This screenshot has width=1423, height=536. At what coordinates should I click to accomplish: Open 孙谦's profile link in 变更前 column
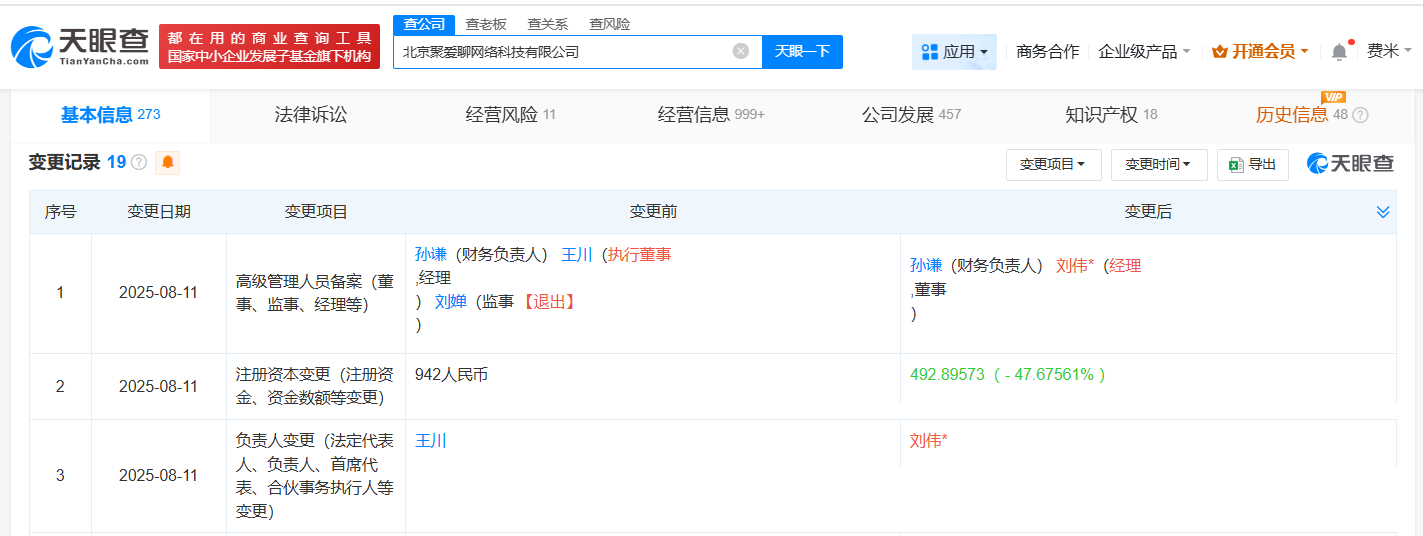pyautogui.click(x=431, y=254)
